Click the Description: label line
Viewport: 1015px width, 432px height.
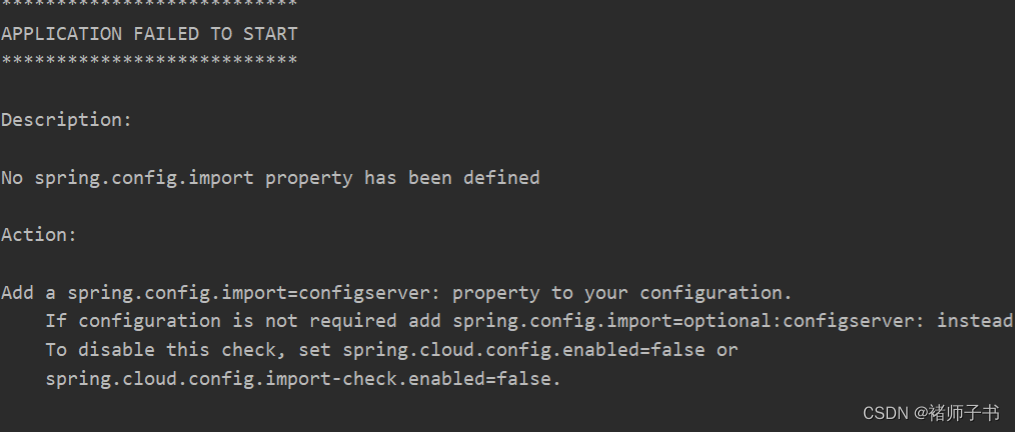66,120
